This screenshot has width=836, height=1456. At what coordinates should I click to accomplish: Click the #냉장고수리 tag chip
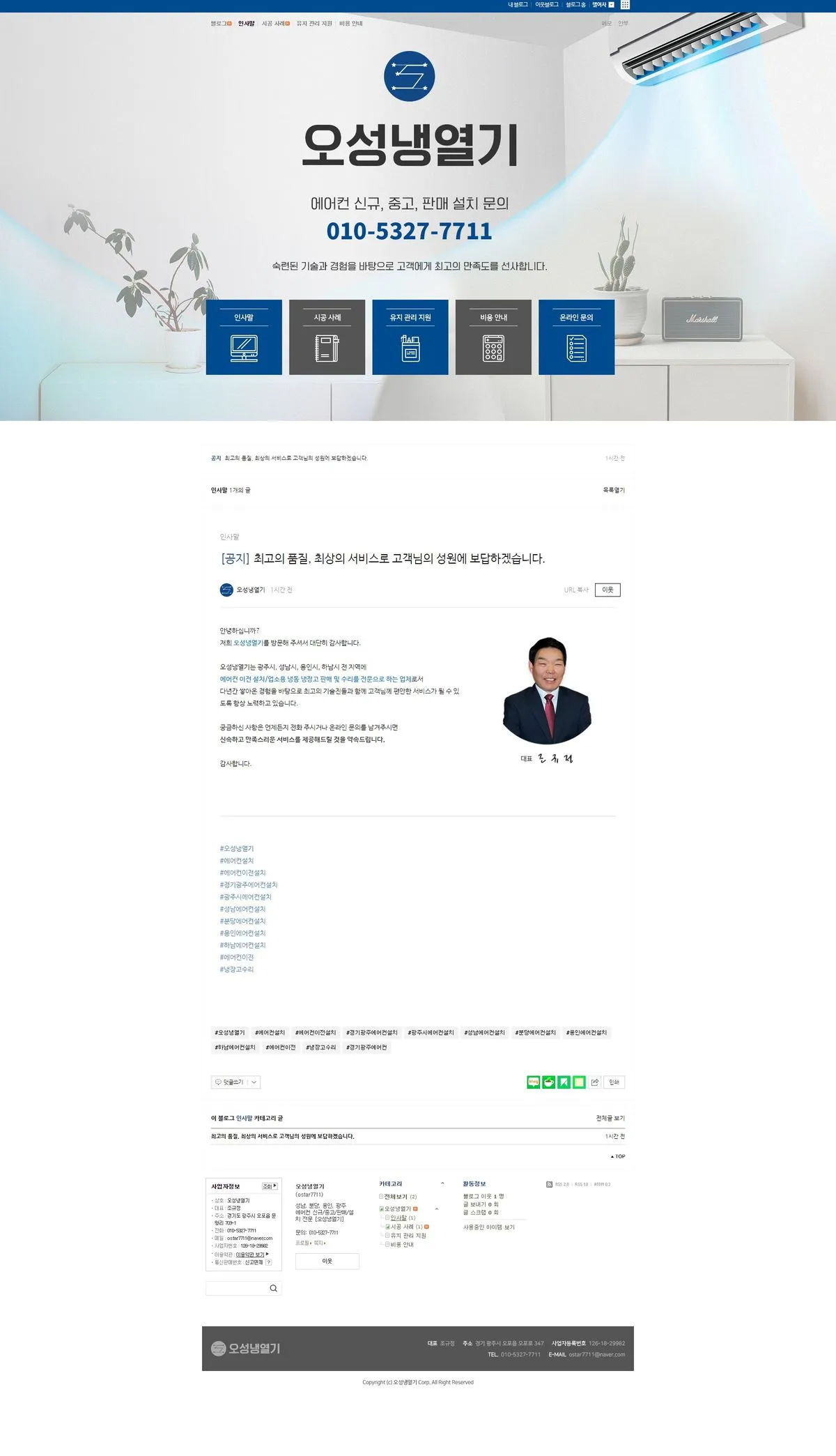click(x=320, y=1047)
